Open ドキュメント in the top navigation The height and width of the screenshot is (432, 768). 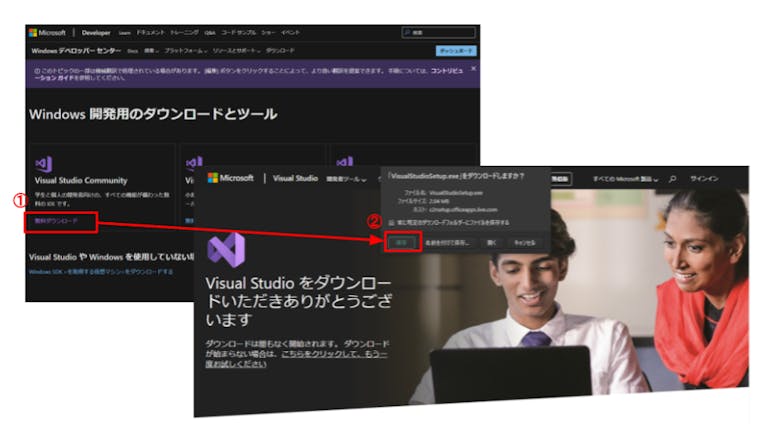150,33
